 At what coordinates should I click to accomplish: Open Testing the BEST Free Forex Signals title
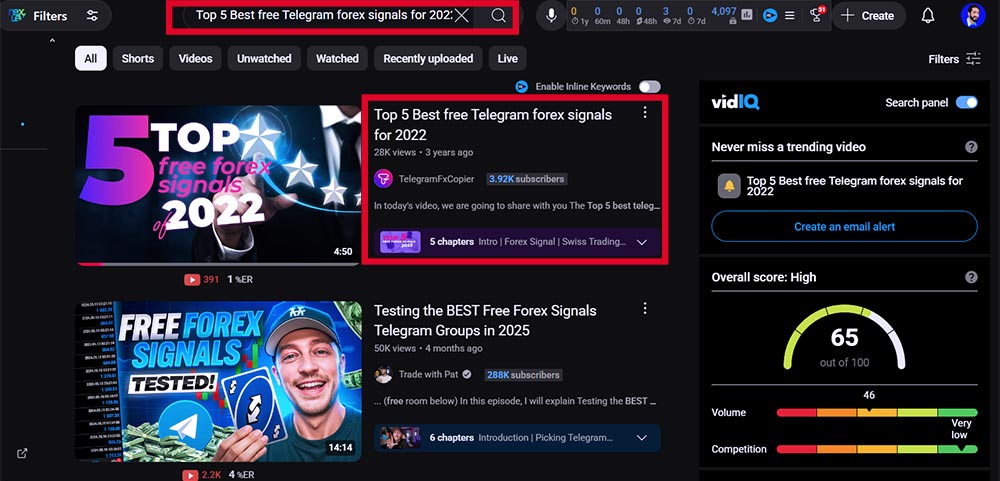pos(485,320)
